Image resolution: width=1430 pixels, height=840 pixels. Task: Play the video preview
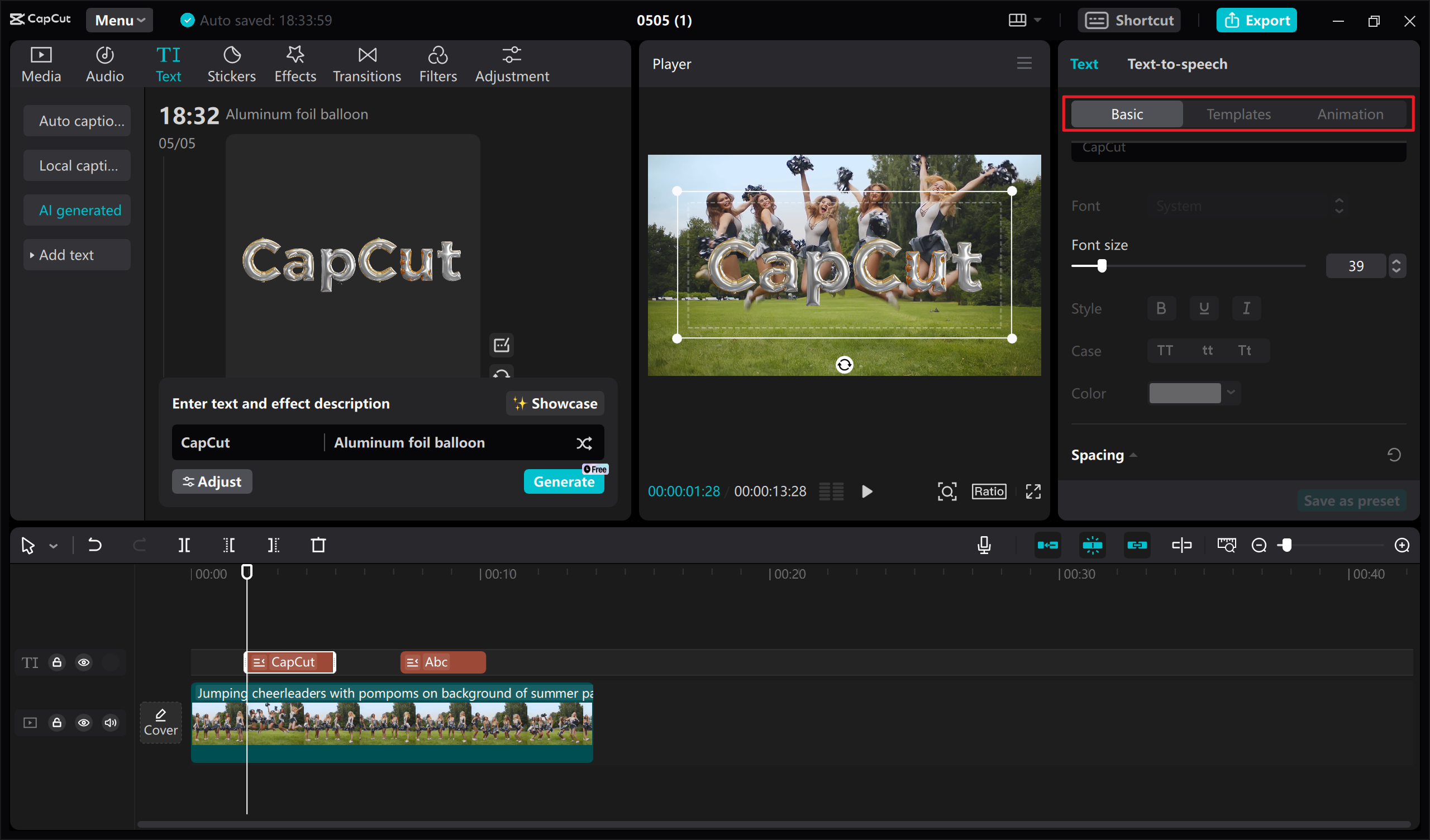(x=866, y=491)
